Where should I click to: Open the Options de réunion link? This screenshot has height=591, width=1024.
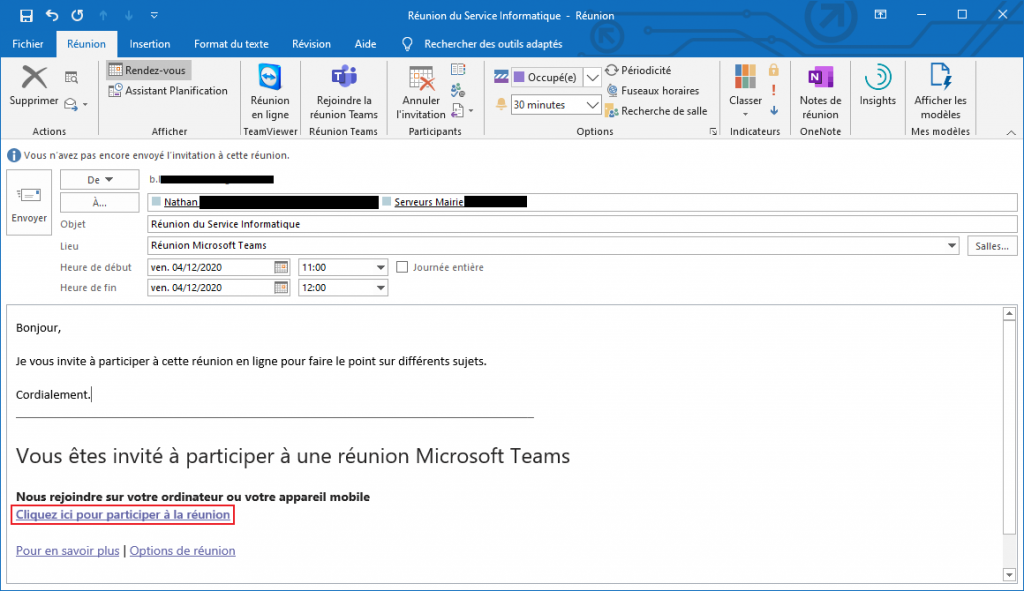point(182,551)
